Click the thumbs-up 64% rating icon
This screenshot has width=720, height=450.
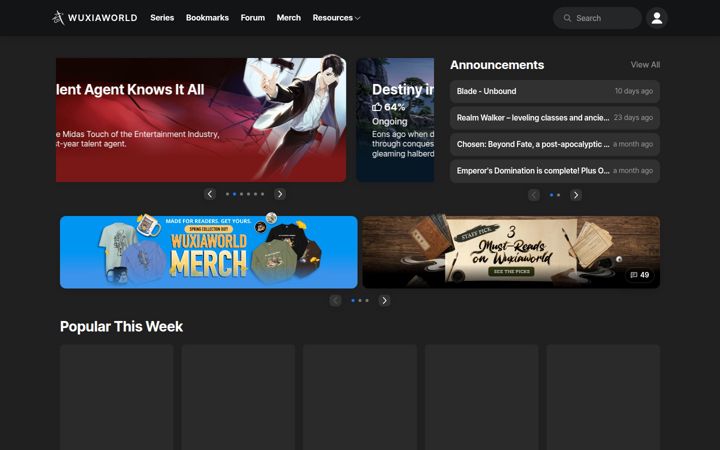[377, 107]
